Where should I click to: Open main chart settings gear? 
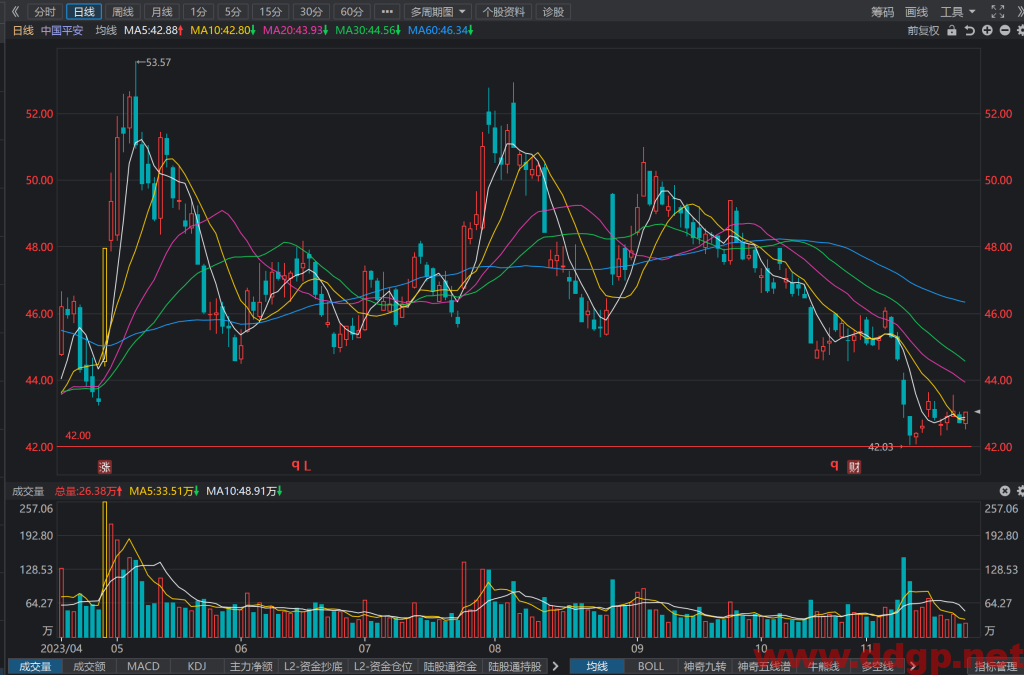(x=1020, y=31)
